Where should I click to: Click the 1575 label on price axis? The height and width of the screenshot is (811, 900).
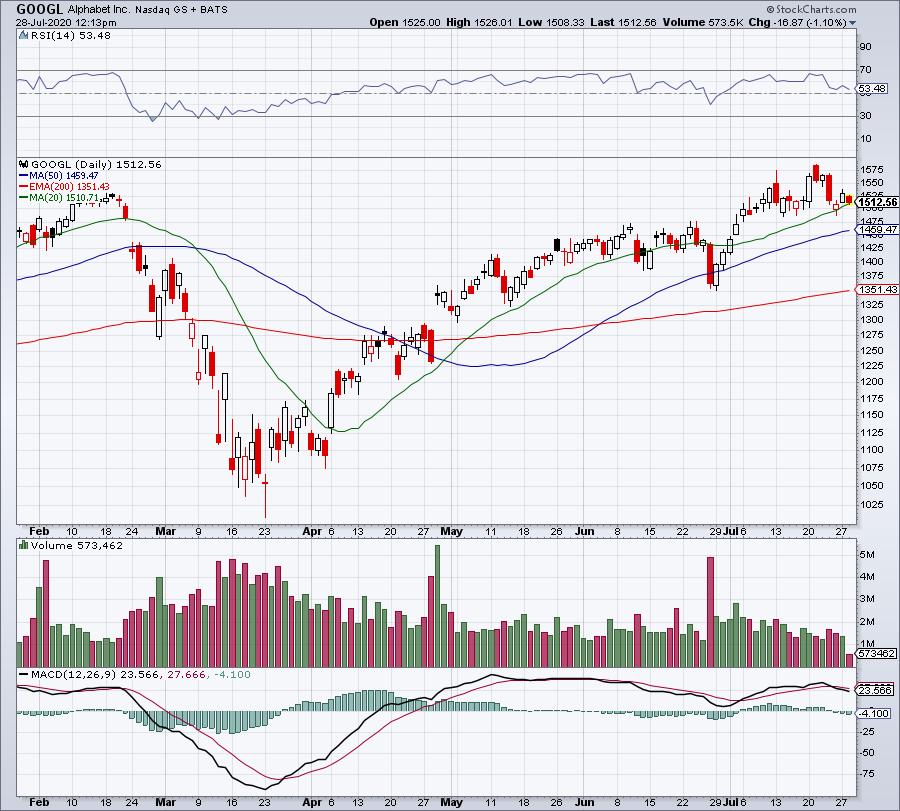pos(872,169)
